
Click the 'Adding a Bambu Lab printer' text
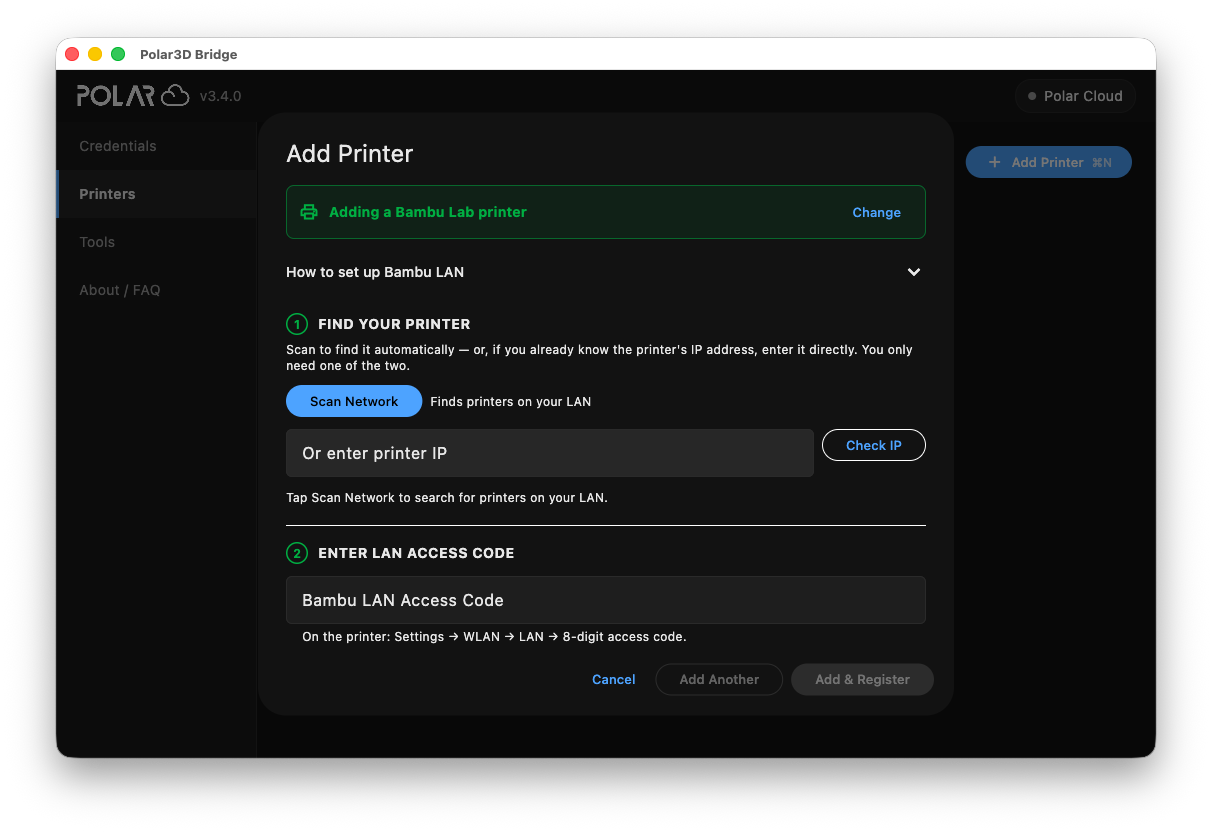[x=428, y=212]
